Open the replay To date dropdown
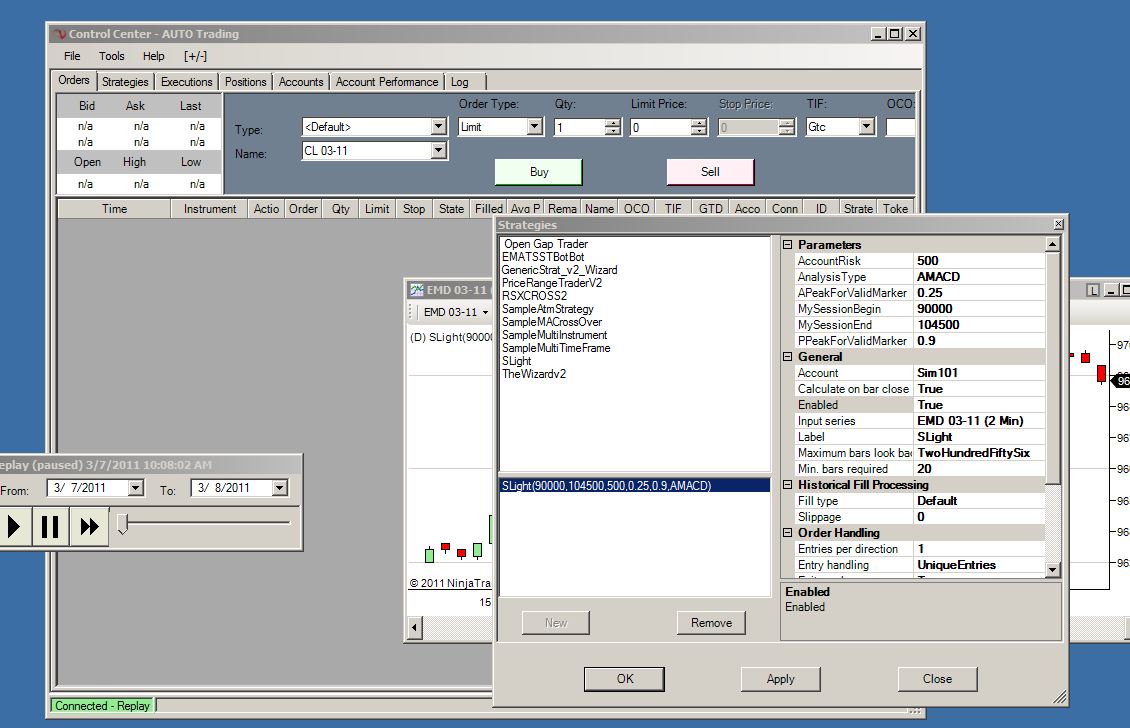Viewport: 1130px width, 728px height. [x=280, y=488]
